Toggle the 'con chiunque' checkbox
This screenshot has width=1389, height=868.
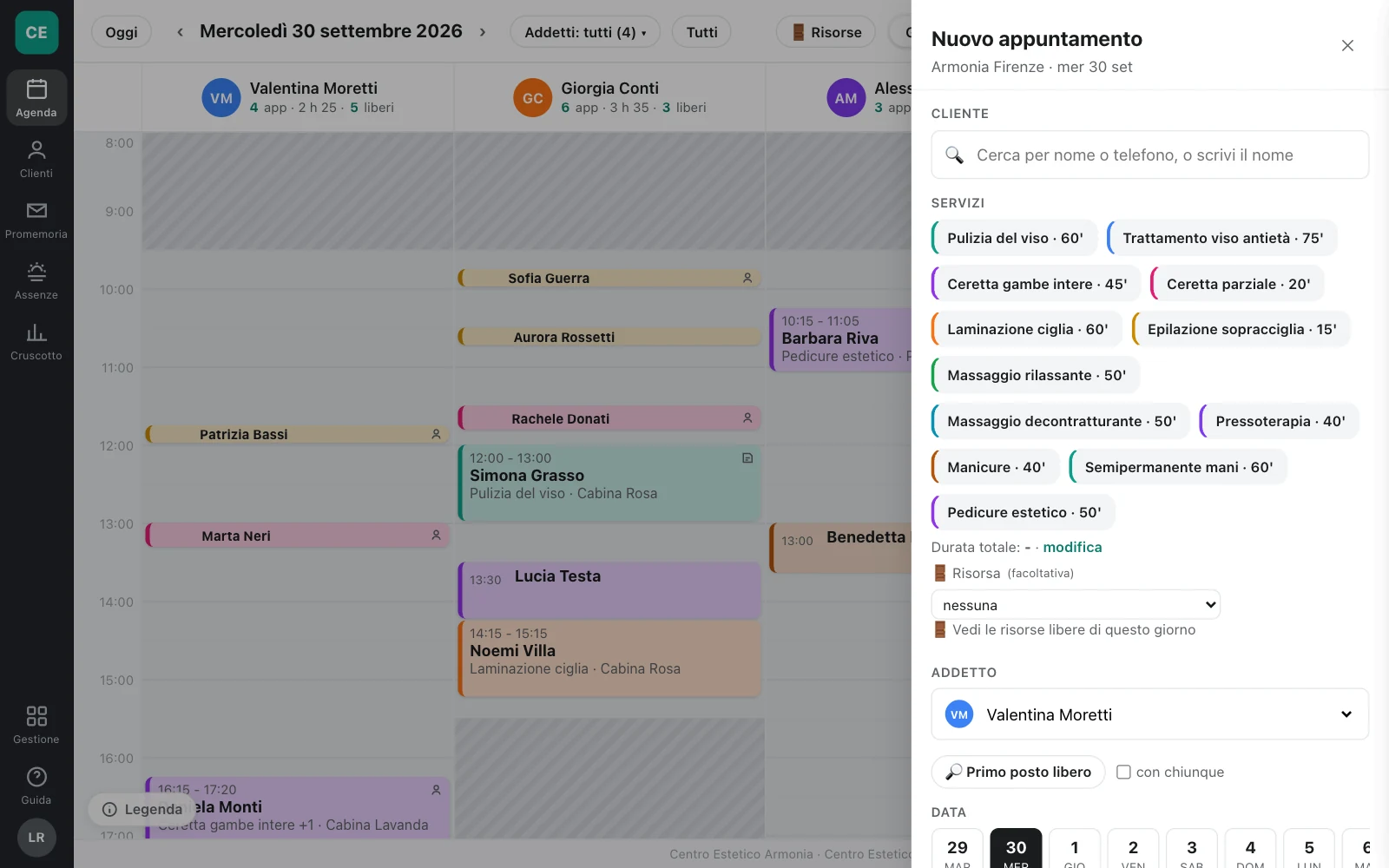tap(1123, 772)
